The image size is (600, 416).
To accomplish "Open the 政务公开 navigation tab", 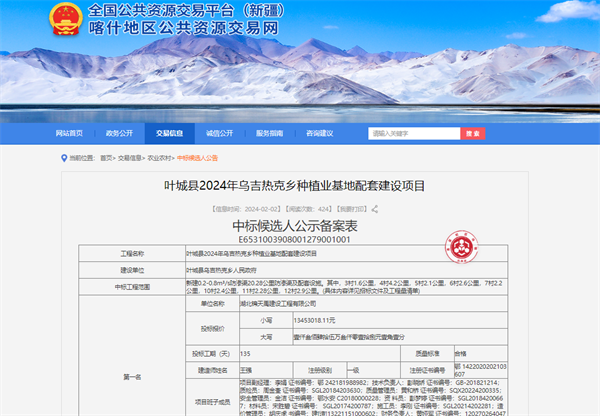I will click(119, 132).
